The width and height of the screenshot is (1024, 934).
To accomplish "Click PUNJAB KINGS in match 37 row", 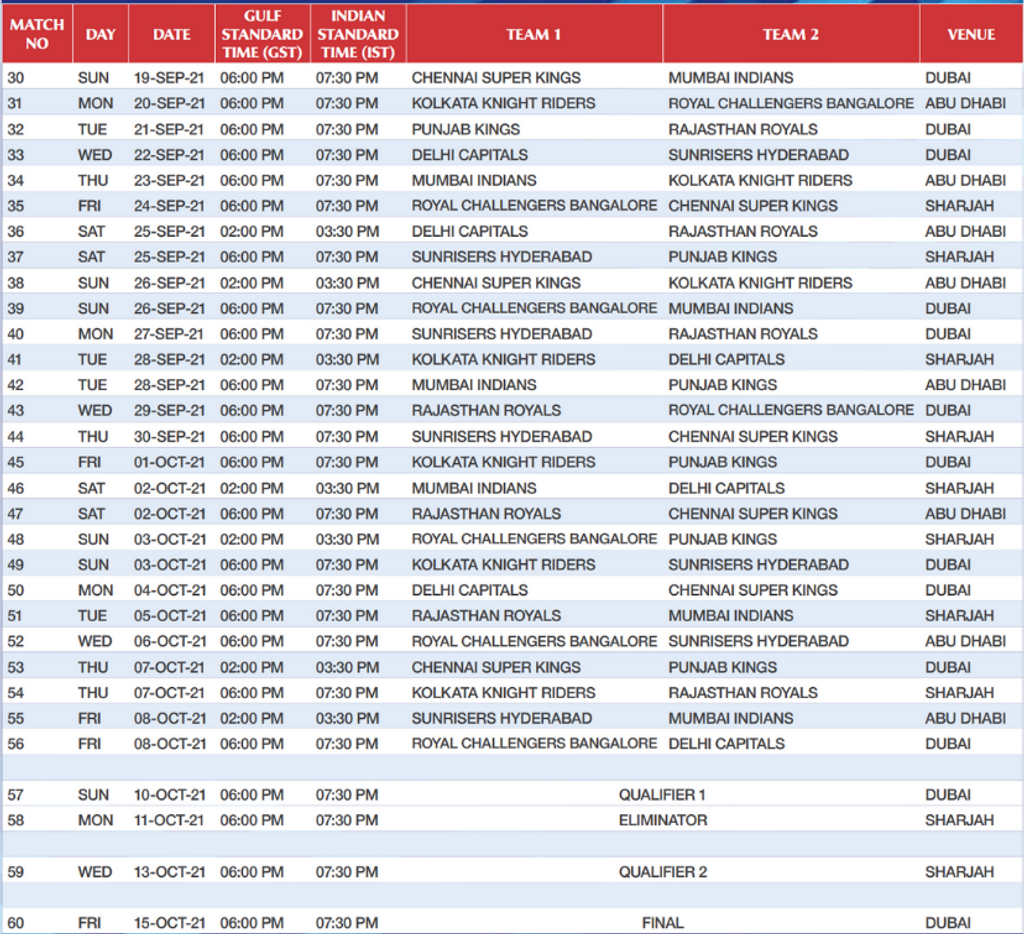I will 722,257.
